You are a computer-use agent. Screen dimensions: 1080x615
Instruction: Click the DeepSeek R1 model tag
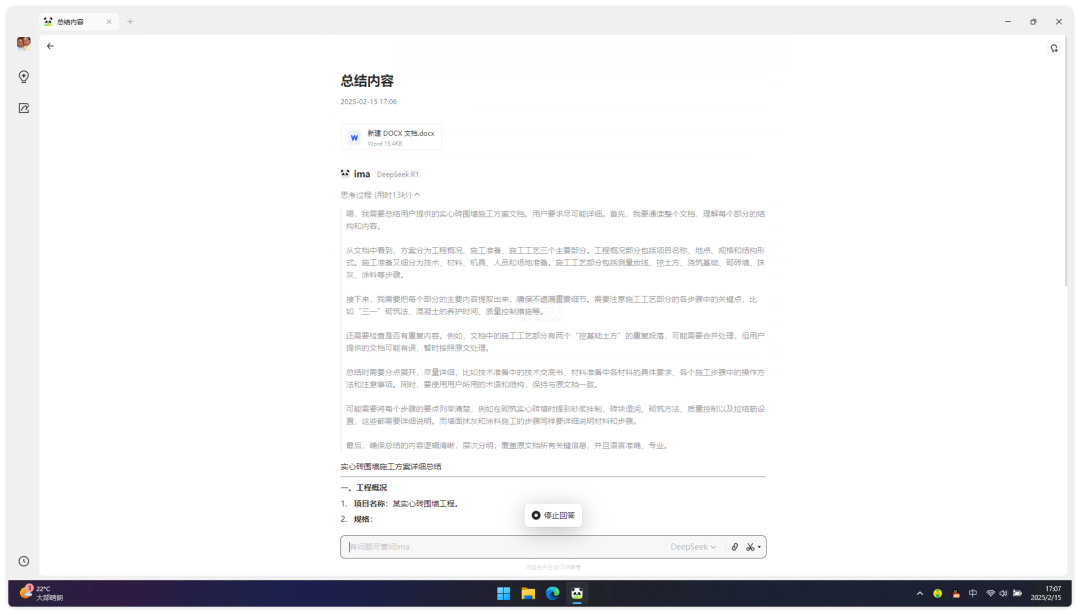click(398, 174)
